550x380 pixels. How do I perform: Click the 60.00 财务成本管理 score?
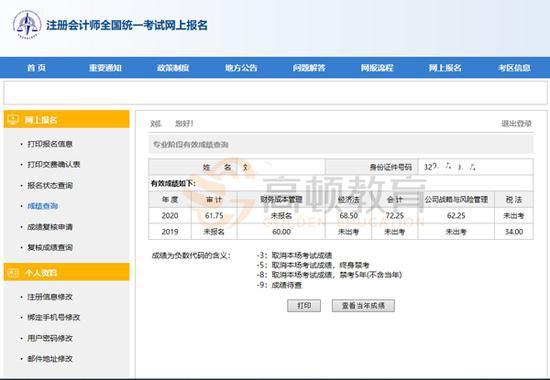click(281, 232)
